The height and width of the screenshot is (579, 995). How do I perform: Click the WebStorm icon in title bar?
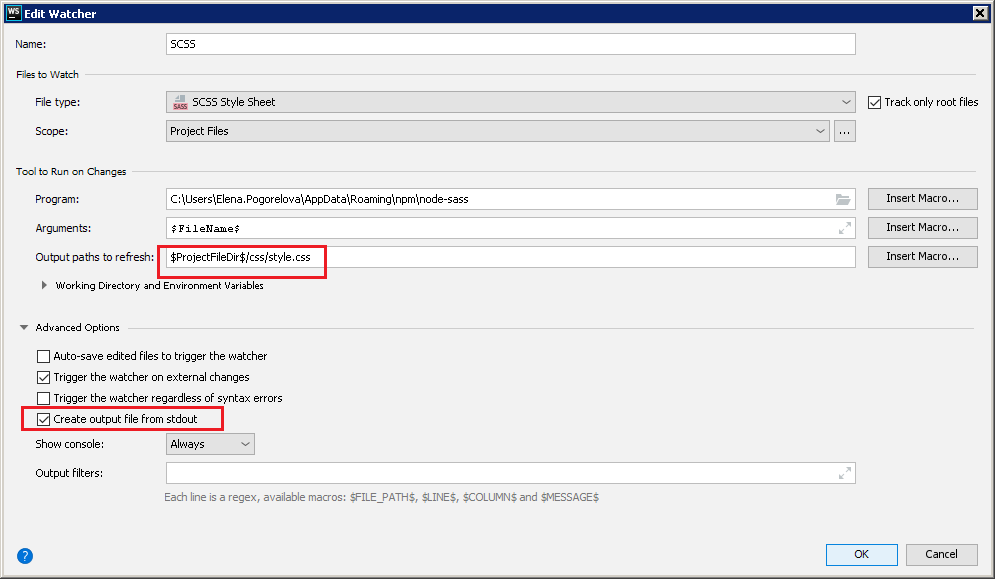click(x=13, y=12)
